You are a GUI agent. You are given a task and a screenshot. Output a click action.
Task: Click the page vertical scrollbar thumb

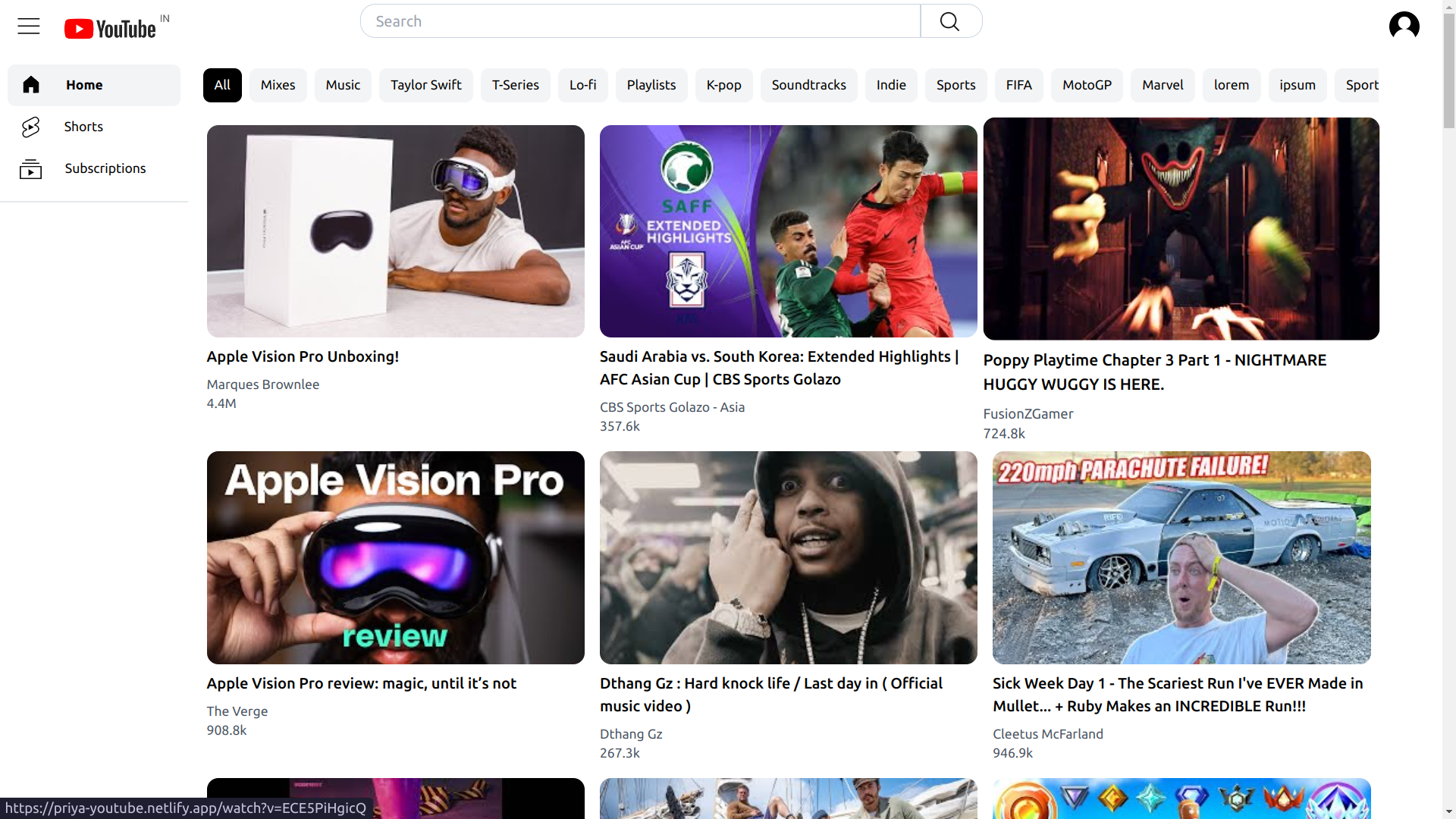pos(1449,70)
